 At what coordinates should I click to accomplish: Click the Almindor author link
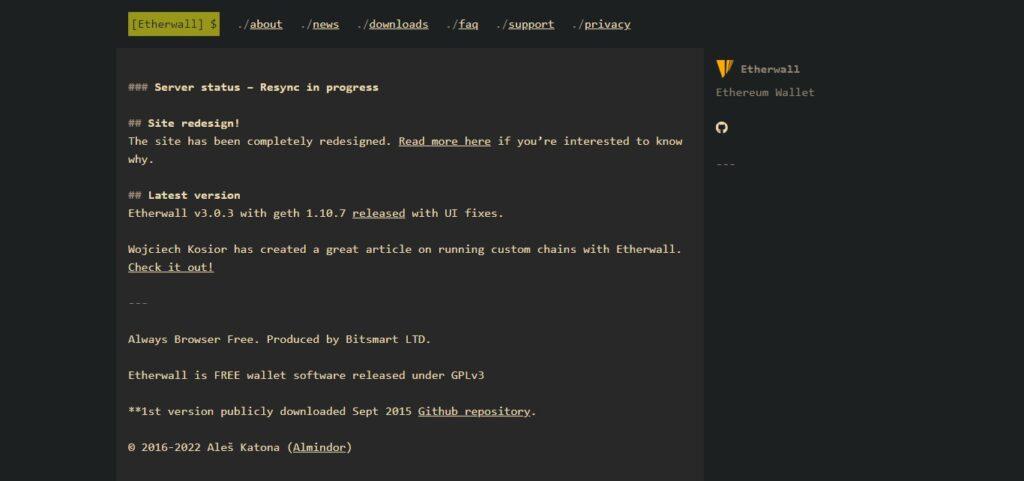(320, 447)
